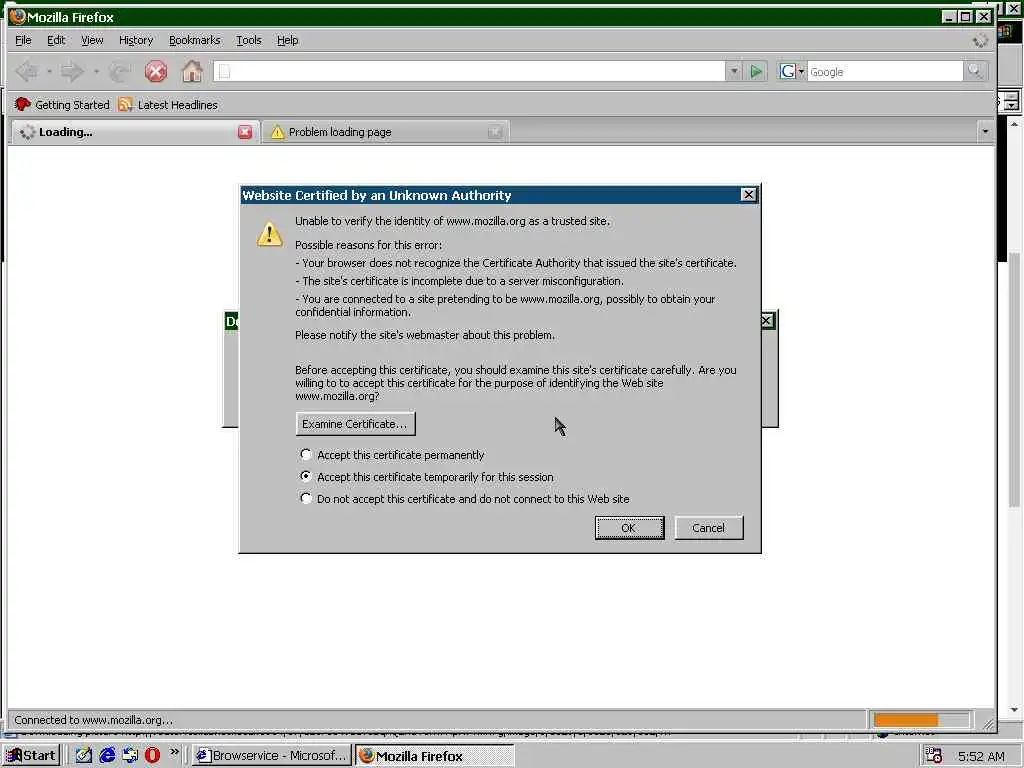1024x768 pixels.
Task: Open the URL history dropdown arrow
Action: point(734,71)
